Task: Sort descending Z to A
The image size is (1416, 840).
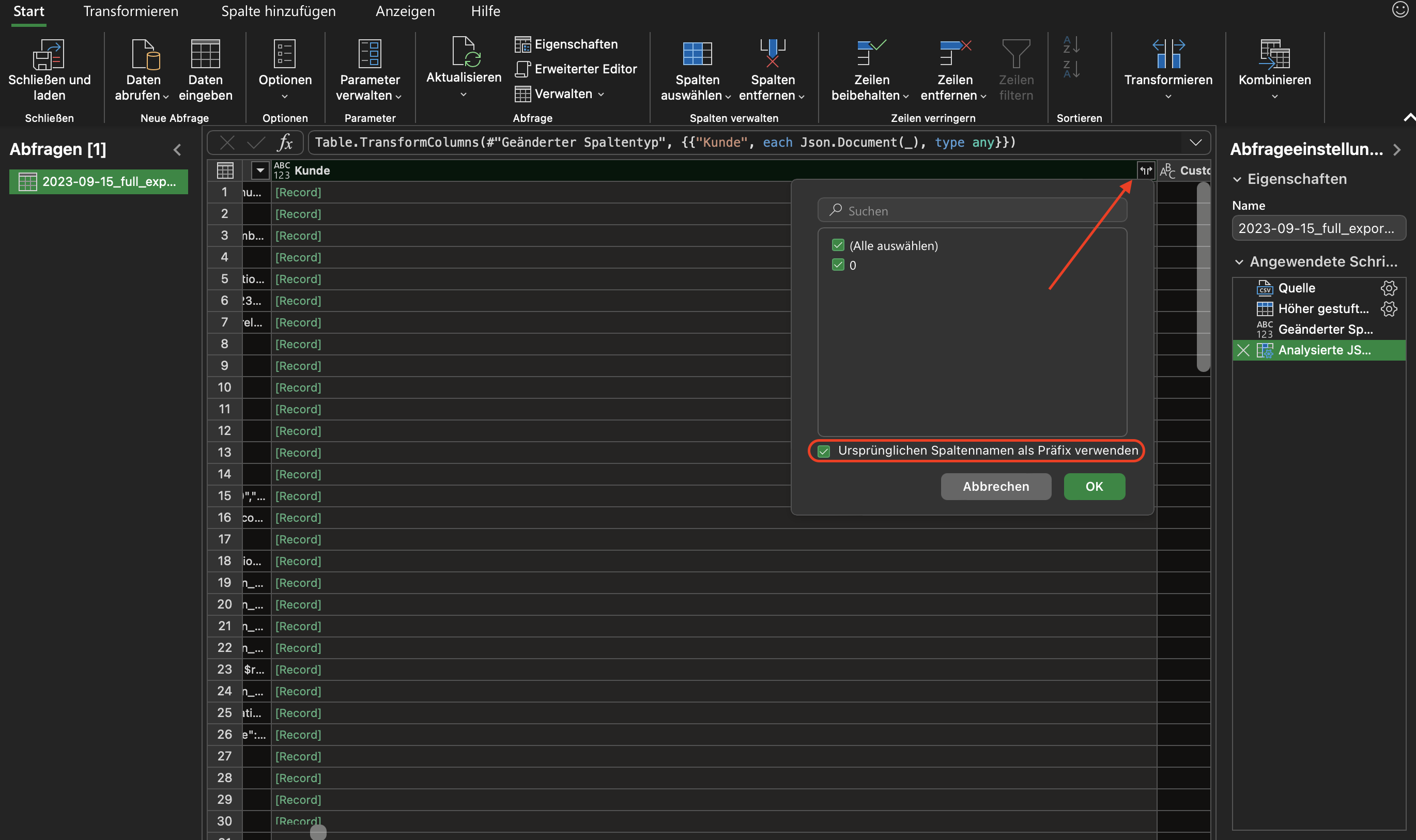Action: pos(1071,69)
